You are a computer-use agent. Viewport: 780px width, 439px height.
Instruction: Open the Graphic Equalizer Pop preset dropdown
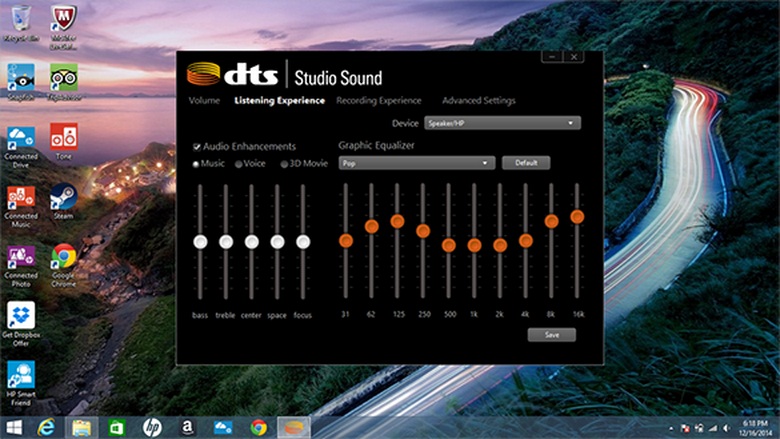point(416,162)
